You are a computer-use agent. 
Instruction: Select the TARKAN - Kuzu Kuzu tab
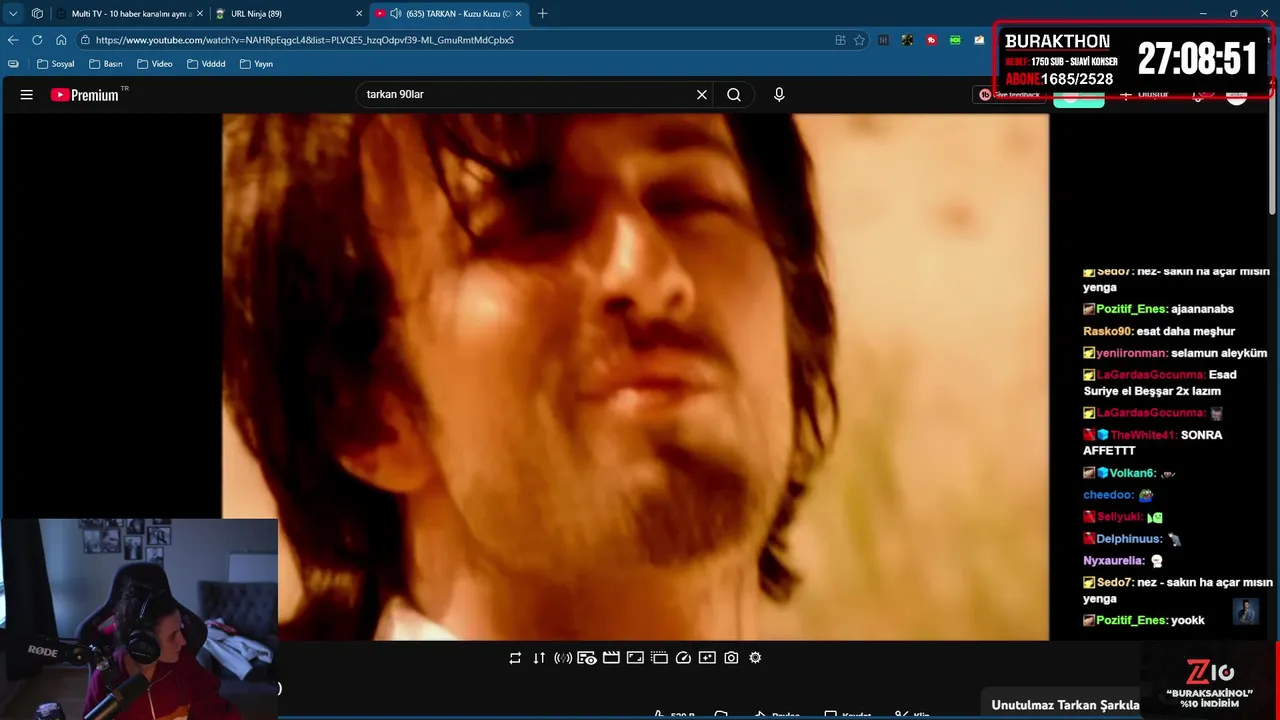(x=449, y=13)
